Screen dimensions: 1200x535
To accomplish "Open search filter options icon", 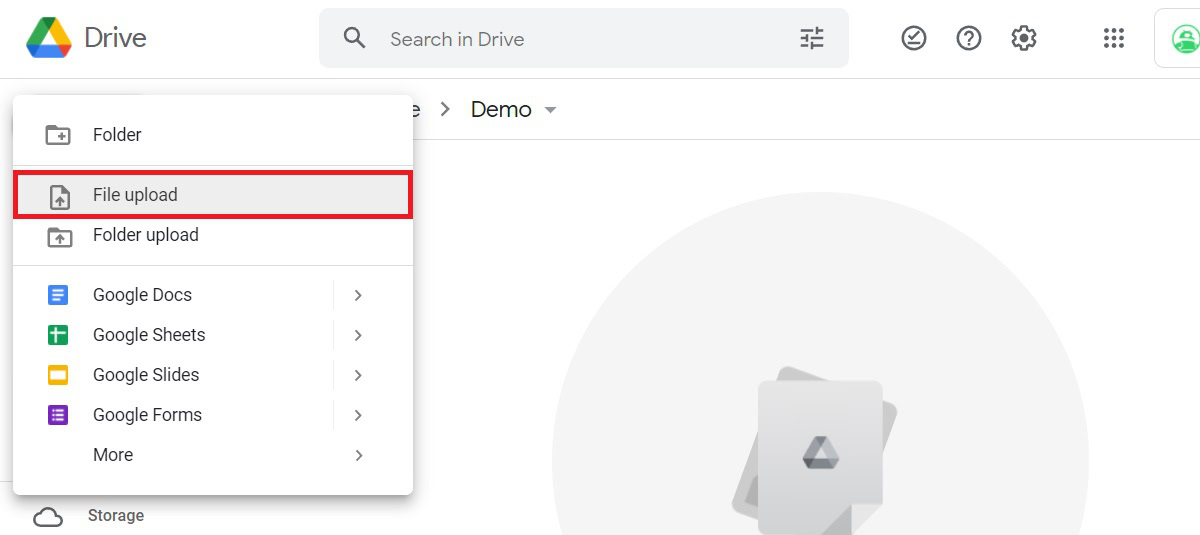I will pyautogui.click(x=812, y=39).
